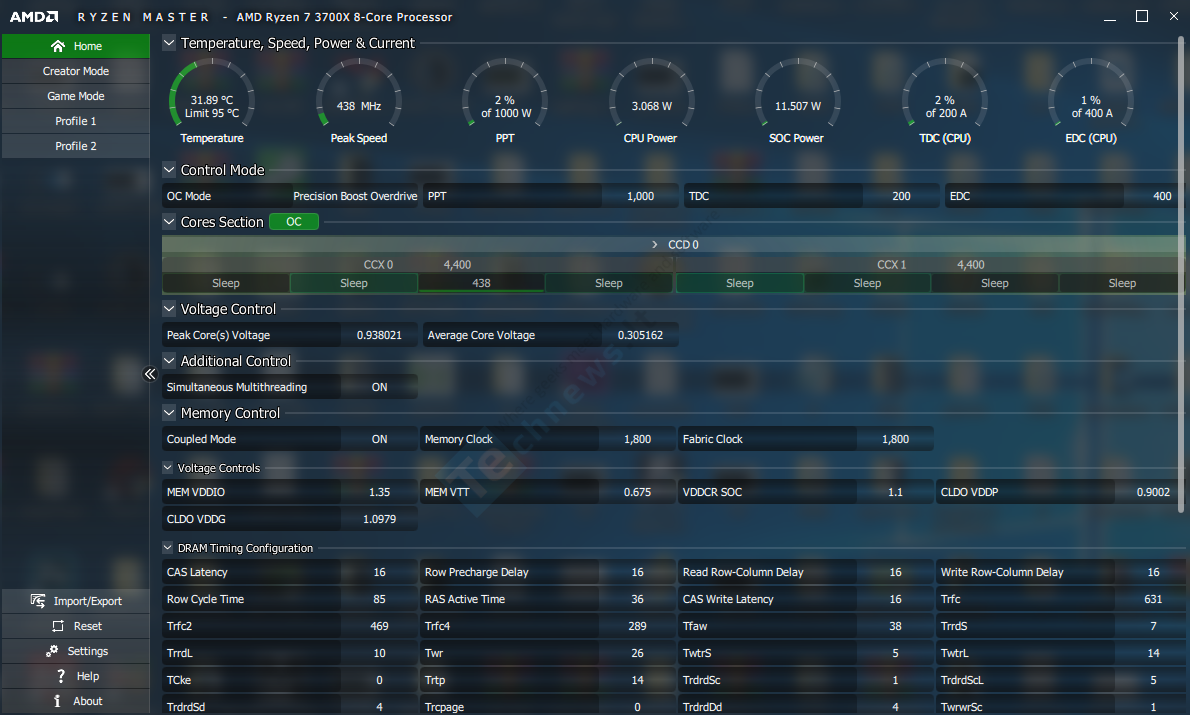Click the MEM VTT 0.675 value
Image resolution: width=1190 pixels, height=715 pixels.
(x=638, y=493)
